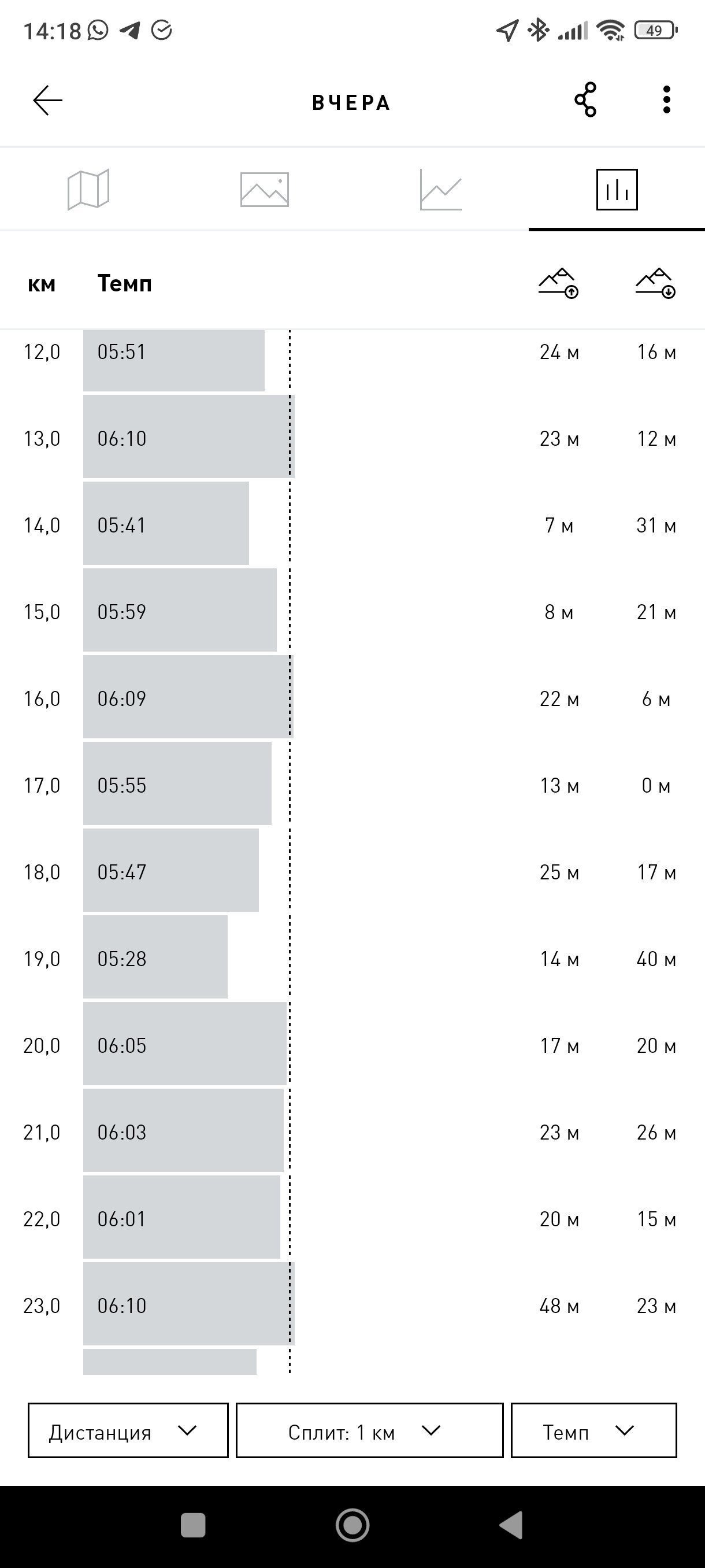Tap the elevation ascent column icon
Viewport: 705px width, 1568px height.
point(558,283)
